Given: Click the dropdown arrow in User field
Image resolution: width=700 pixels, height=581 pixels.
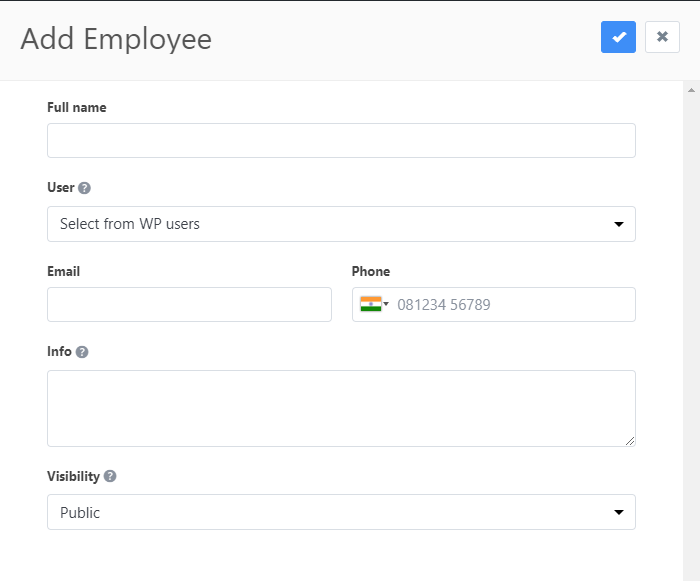Looking at the screenshot, I should point(619,224).
